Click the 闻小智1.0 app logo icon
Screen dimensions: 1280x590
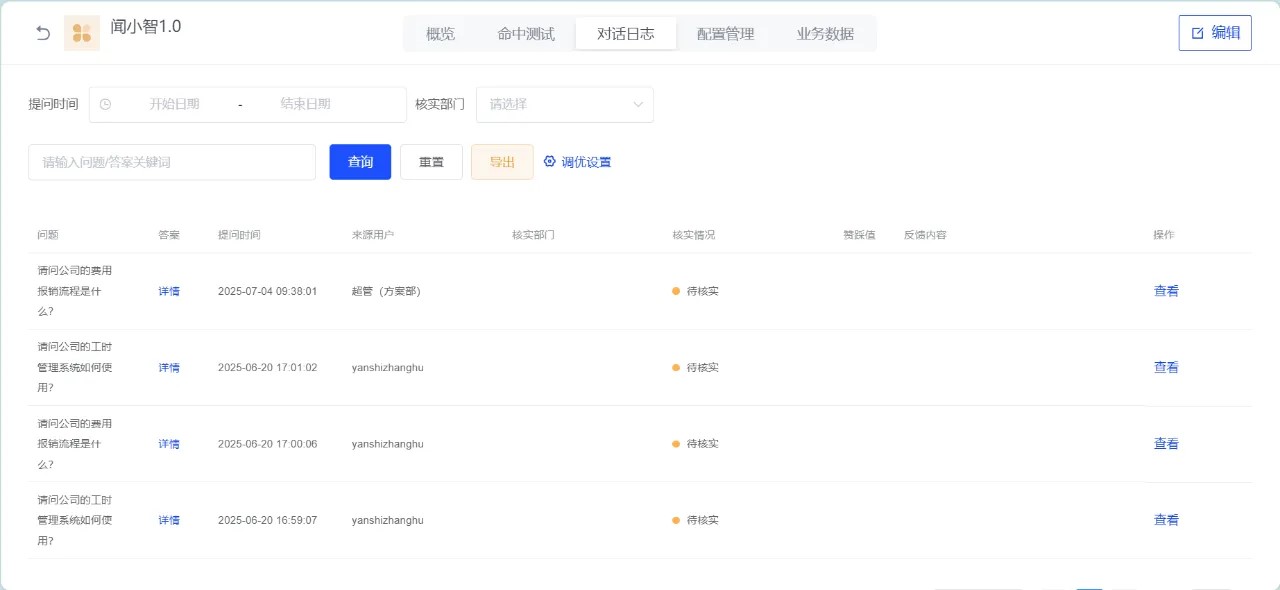pos(82,33)
